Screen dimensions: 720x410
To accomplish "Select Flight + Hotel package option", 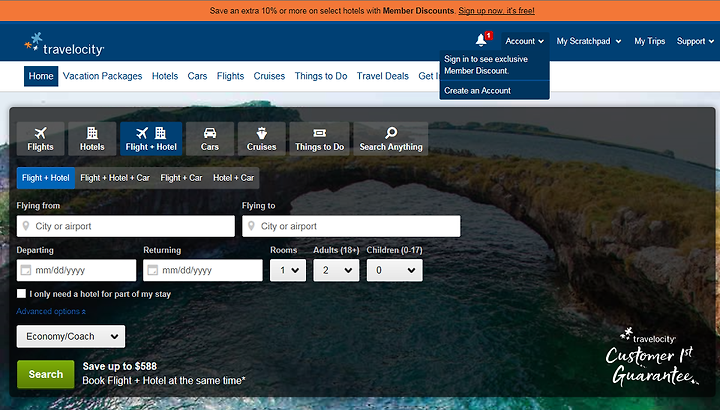I will click(45, 178).
